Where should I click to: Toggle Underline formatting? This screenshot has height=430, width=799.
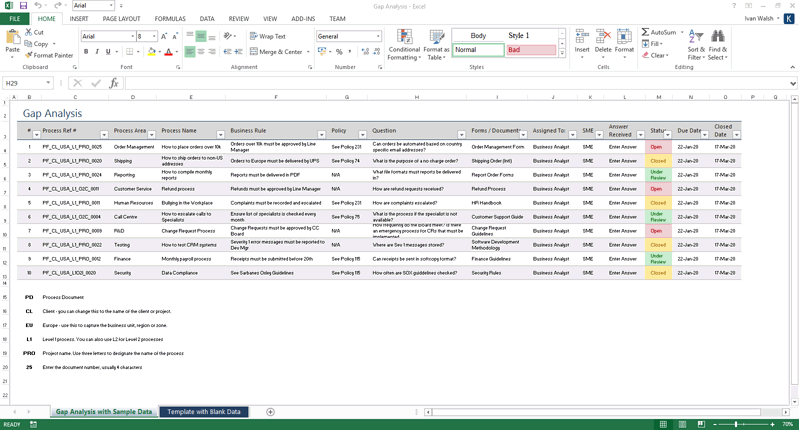[x=108, y=51]
